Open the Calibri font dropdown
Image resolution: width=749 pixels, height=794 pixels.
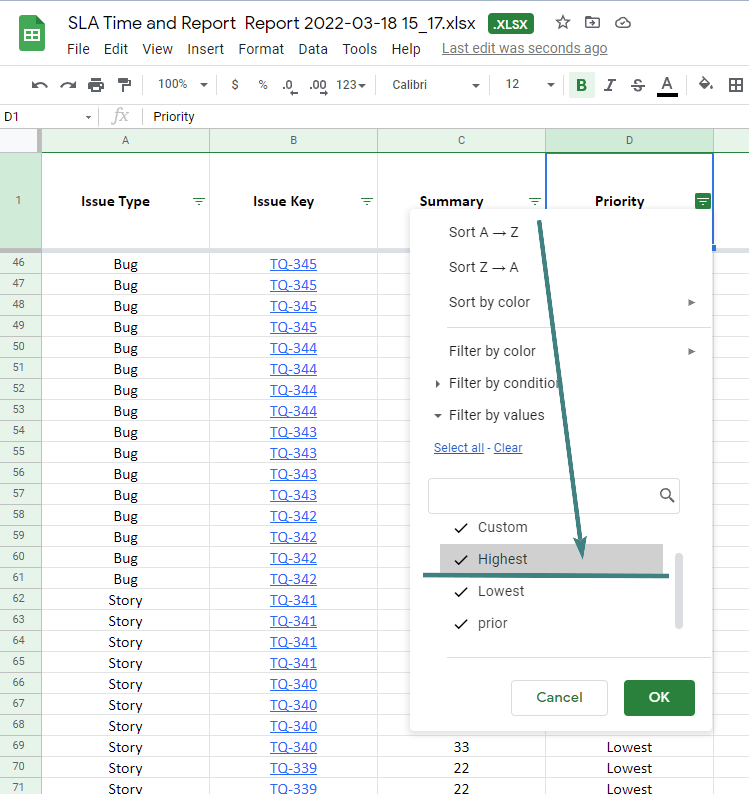click(x=436, y=85)
